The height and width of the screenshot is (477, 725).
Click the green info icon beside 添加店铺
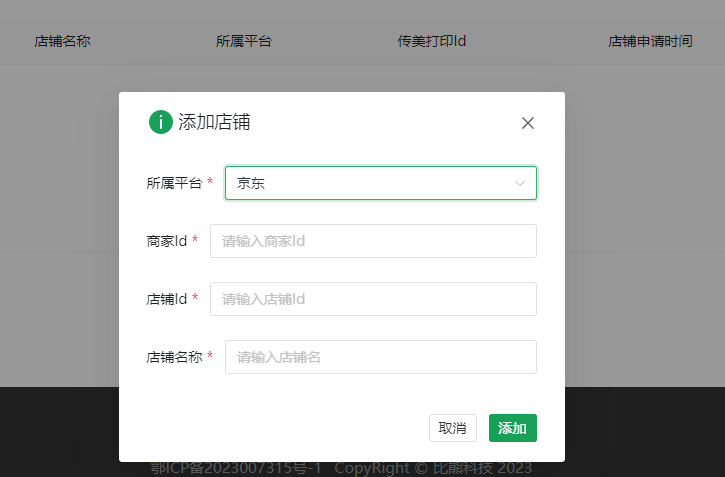click(160, 122)
